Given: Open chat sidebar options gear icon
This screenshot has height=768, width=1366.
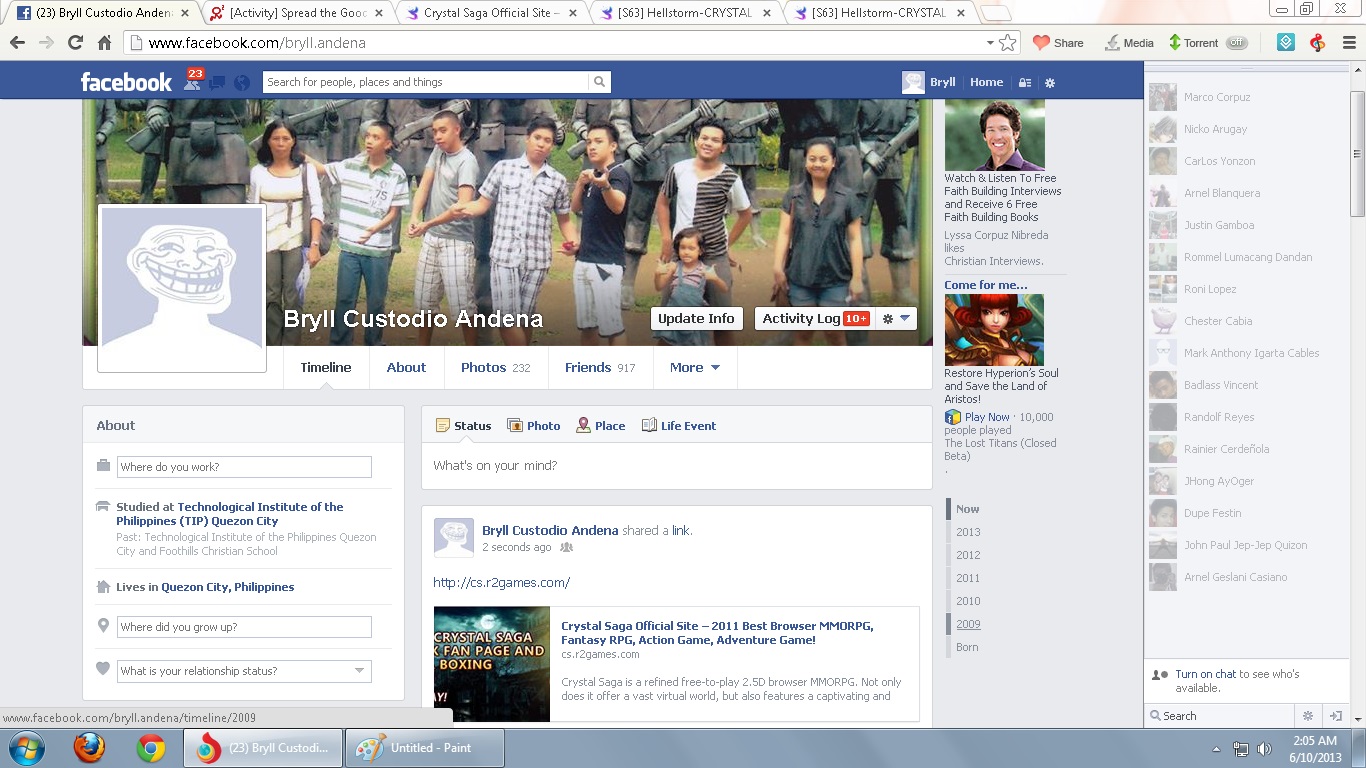Looking at the screenshot, I should (x=1307, y=716).
